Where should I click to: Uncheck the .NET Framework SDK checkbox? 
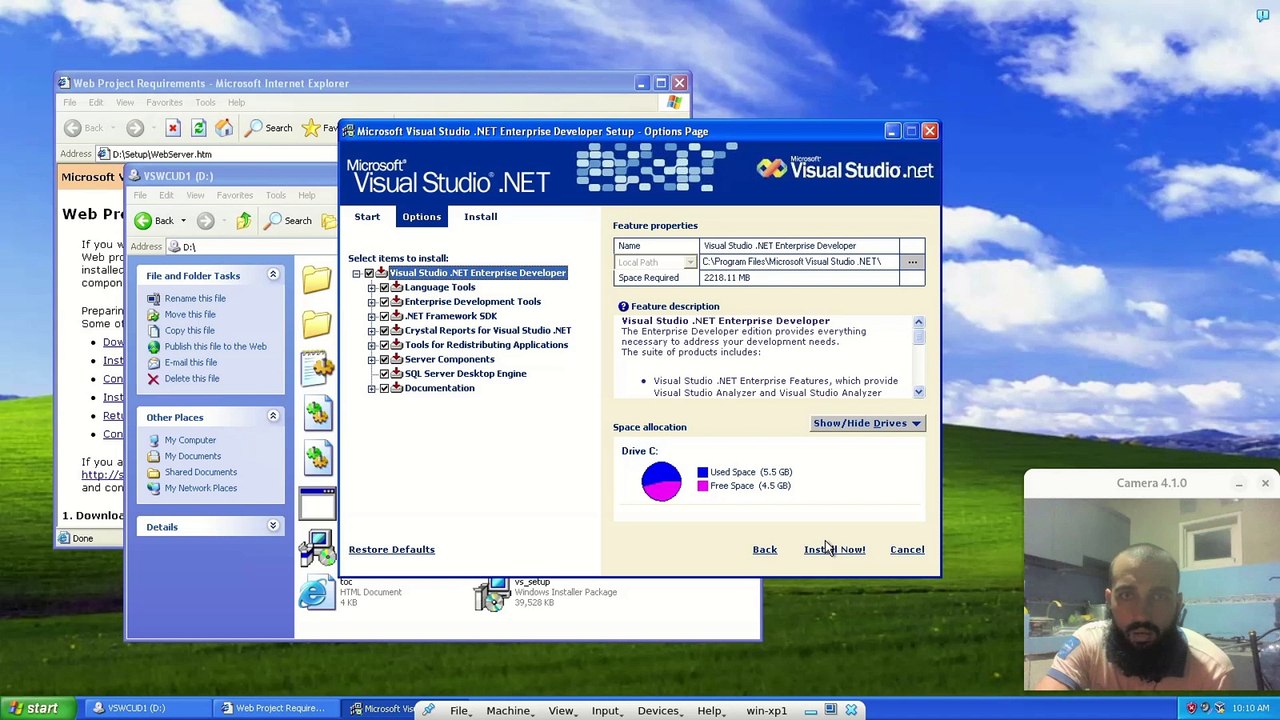pos(384,316)
